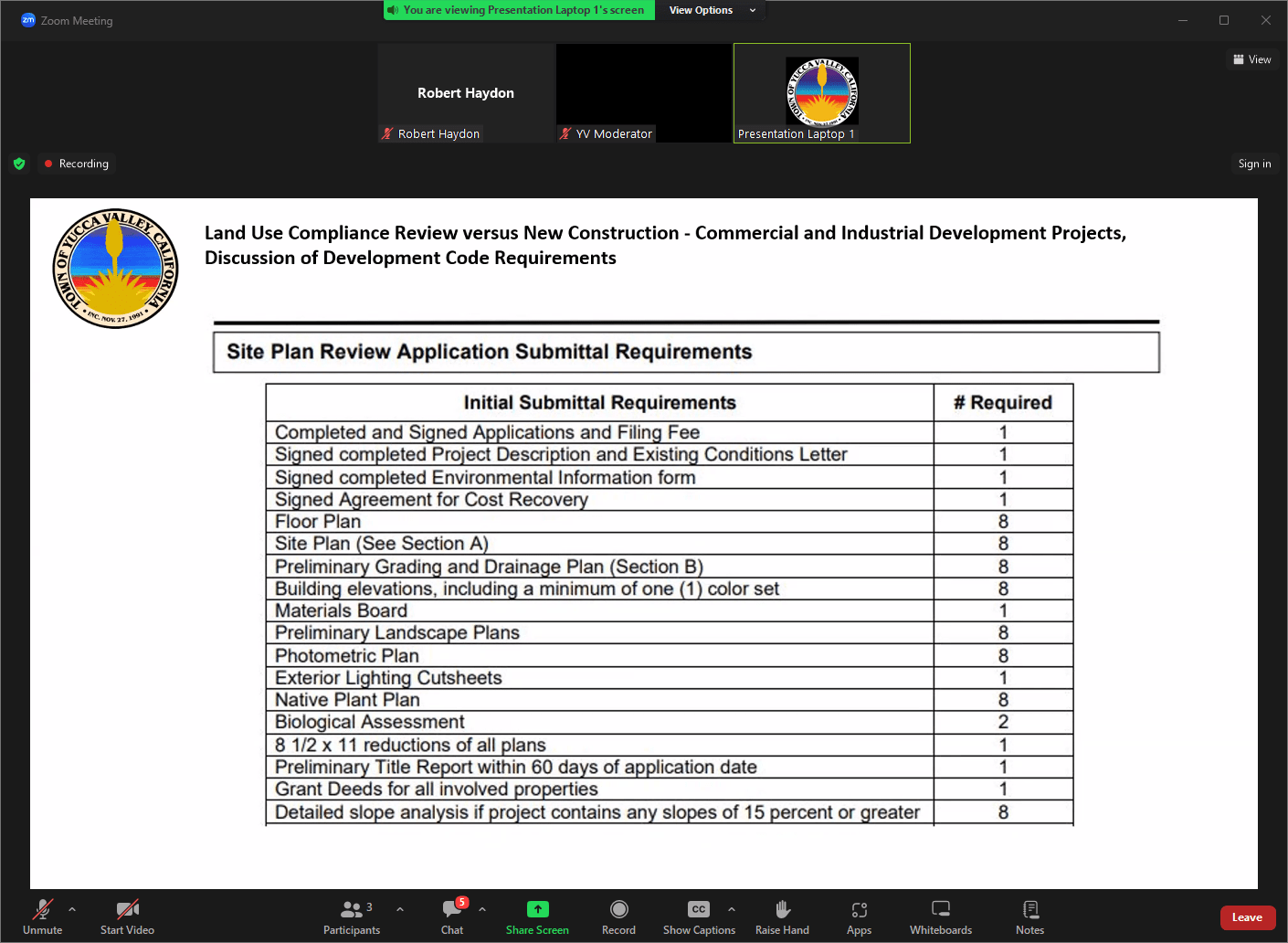Expand the captions options arrow

pos(731,909)
